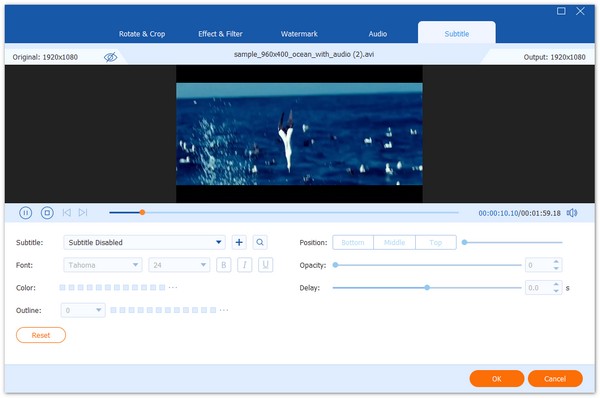600x398 pixels.
Task: Toggle bold subtitle text
Action: (224, 265)
